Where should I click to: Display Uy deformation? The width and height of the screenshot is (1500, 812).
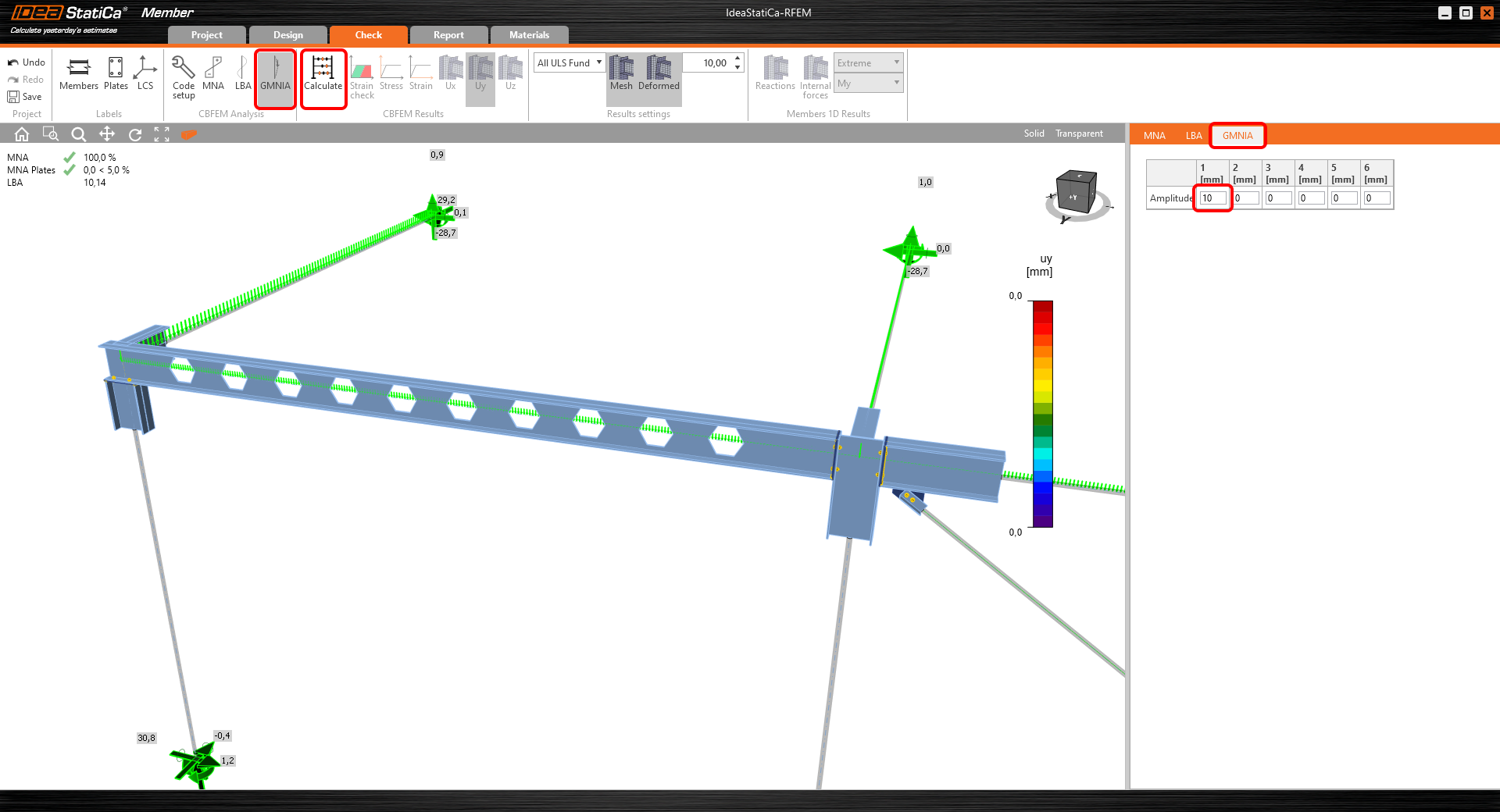[480, 78]
